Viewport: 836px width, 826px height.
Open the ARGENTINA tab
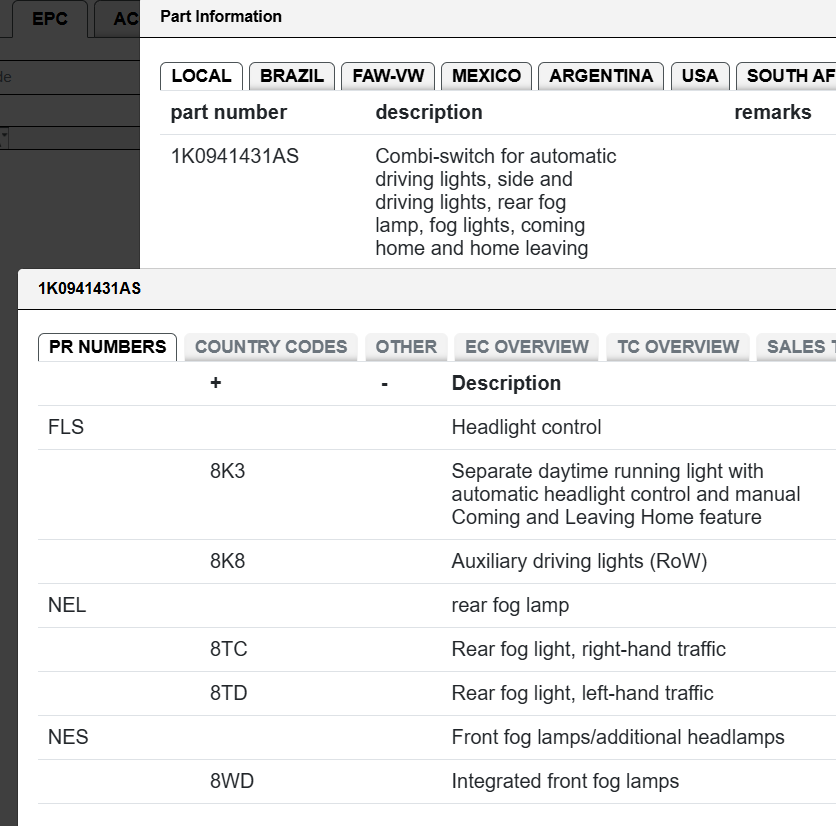pos(601,76)
